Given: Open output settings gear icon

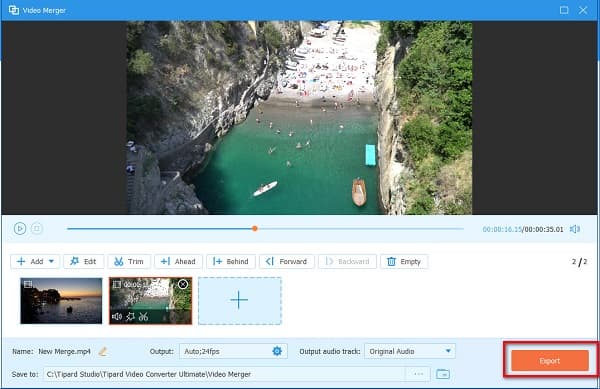Looking at the screenshot, I should (x=277, y=351).
